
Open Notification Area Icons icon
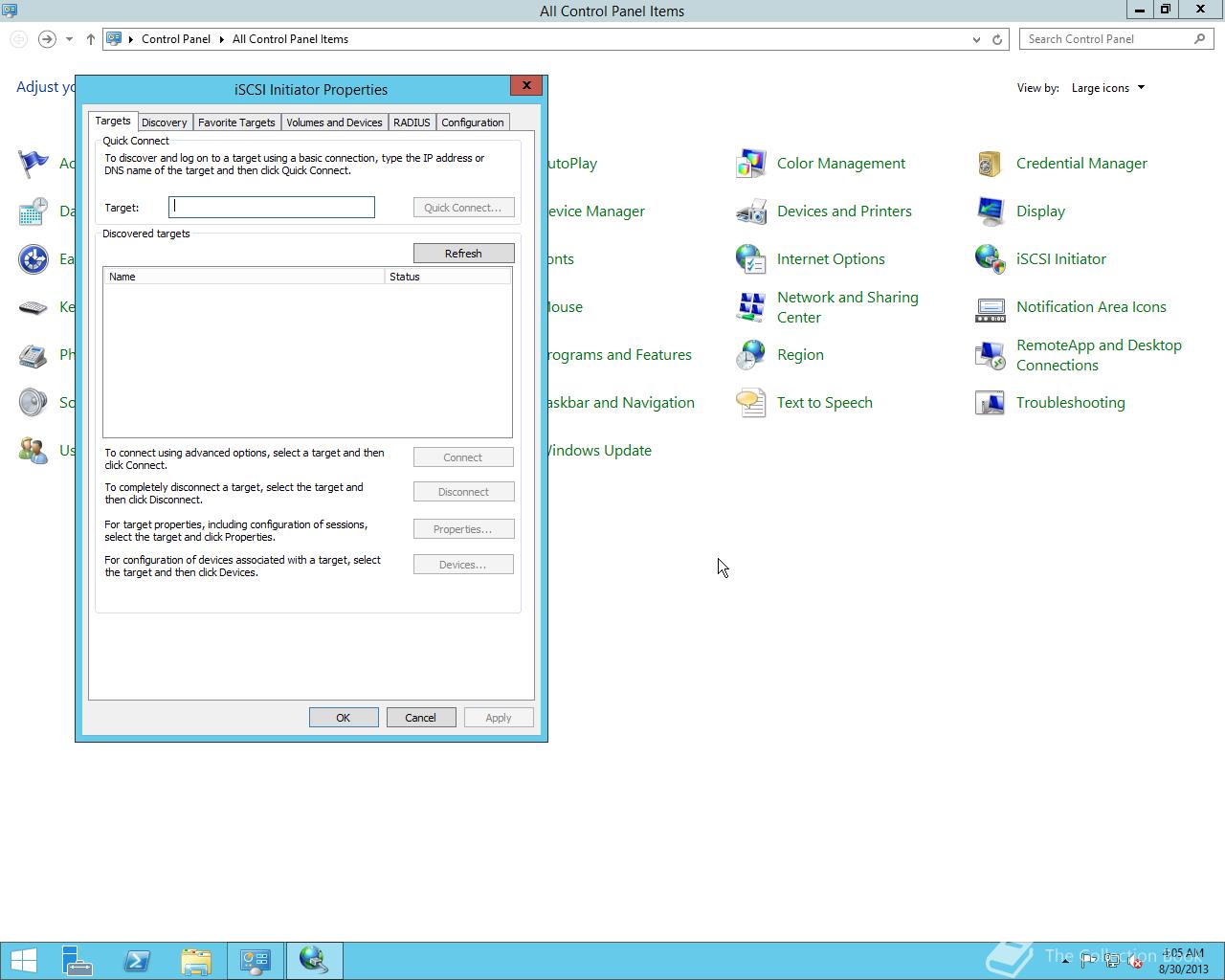click(991, 307)
